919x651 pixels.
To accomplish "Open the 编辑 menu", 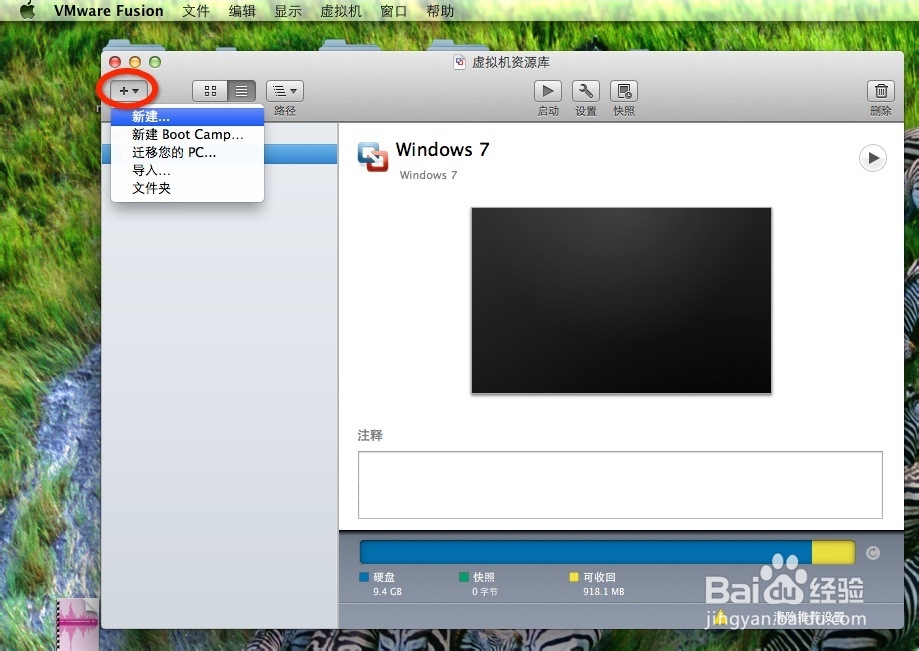I will (x=242, y=11).
